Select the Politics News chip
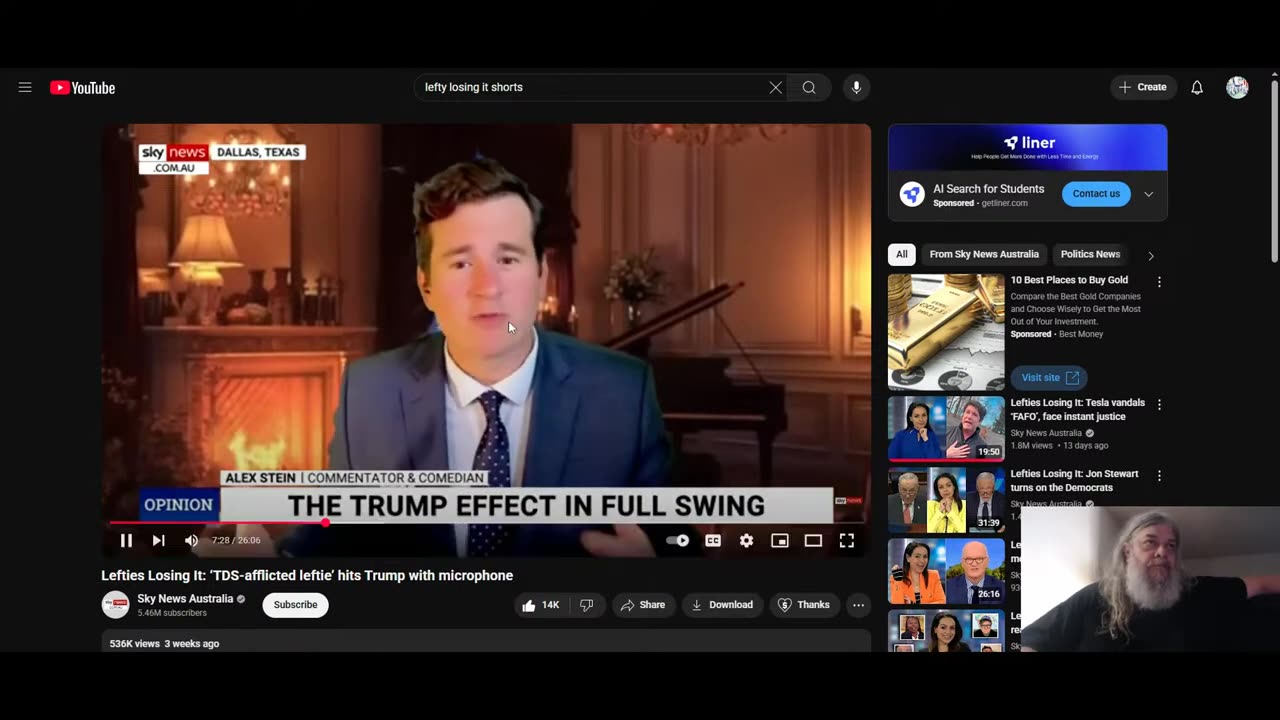This screenshot has width=1280, height=720. point(1090,254)
